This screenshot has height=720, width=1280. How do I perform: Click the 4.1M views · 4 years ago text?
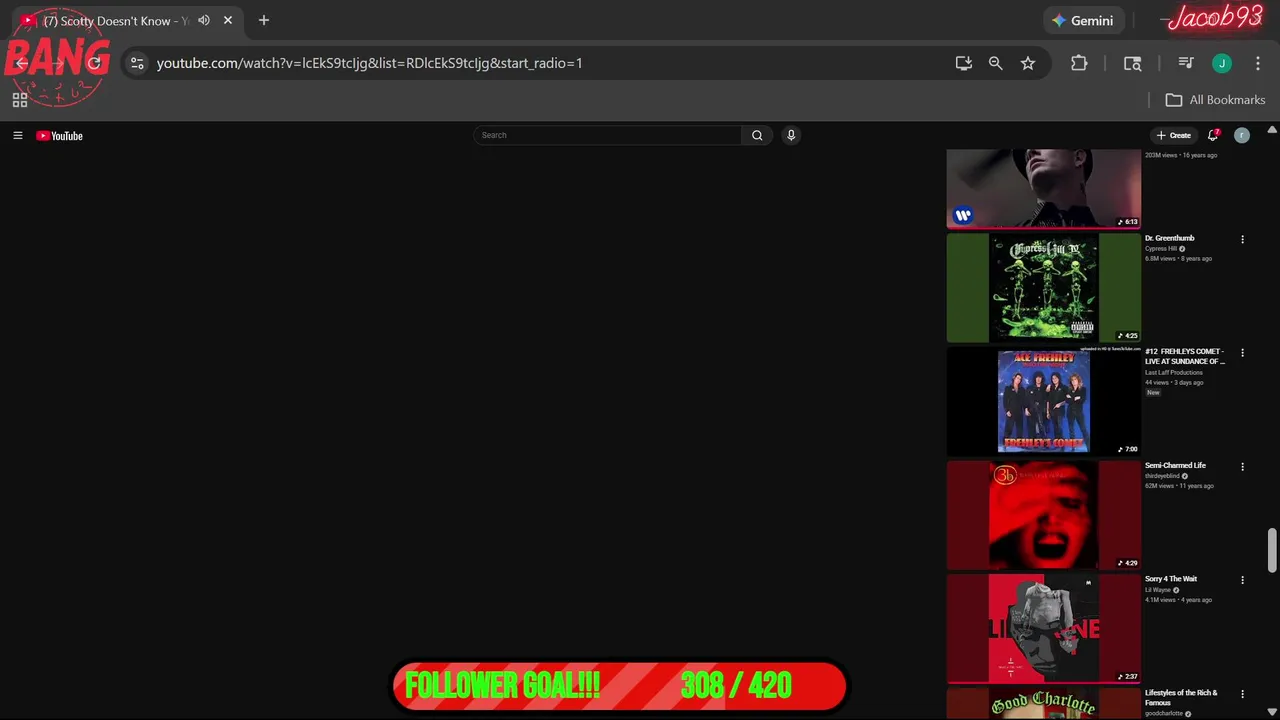(1178, 600)
